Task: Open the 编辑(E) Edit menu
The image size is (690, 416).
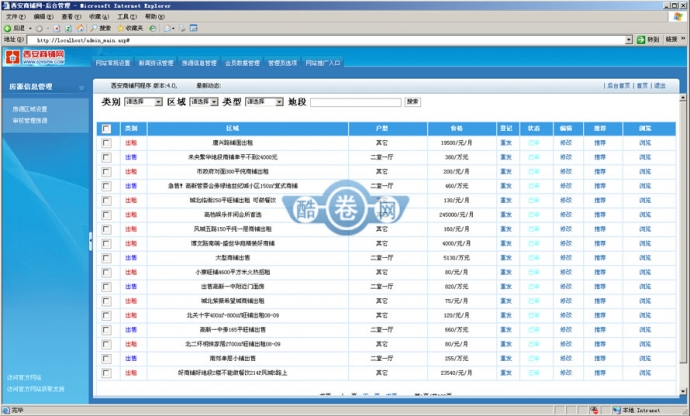Action: pos(43,17)
